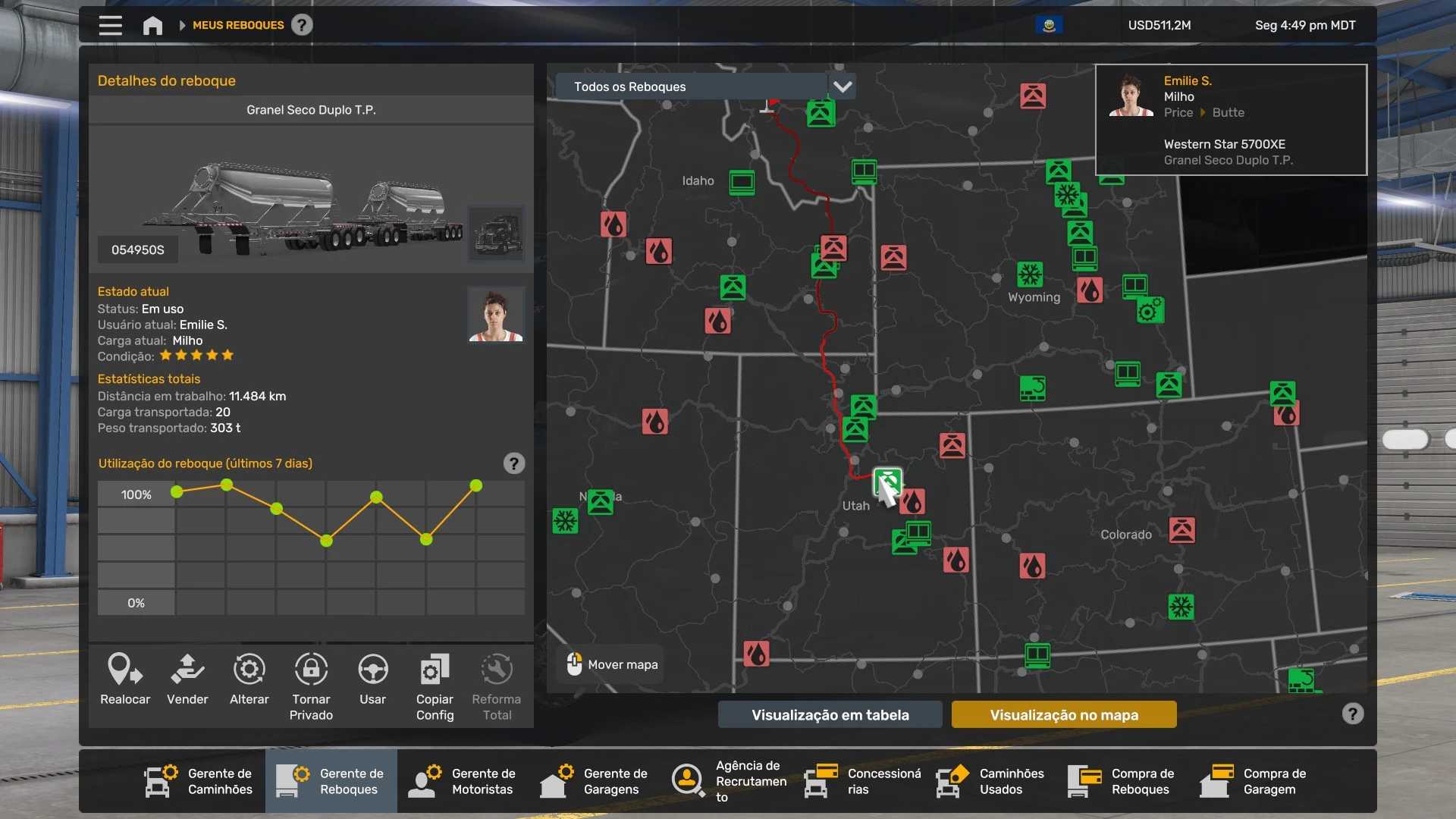The width and height of the screenshot is (1456, 819).
Task: Open the hamburger main menu
Action: coord(110,25)
